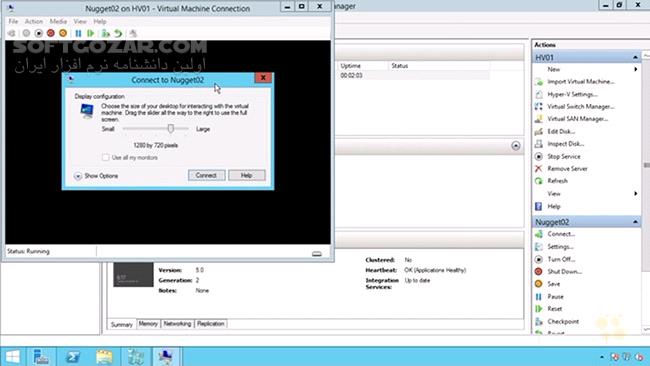The image size is (650, 366).
Task: Click the keyboard icon in VM status bar
Action: click(317, 254)
